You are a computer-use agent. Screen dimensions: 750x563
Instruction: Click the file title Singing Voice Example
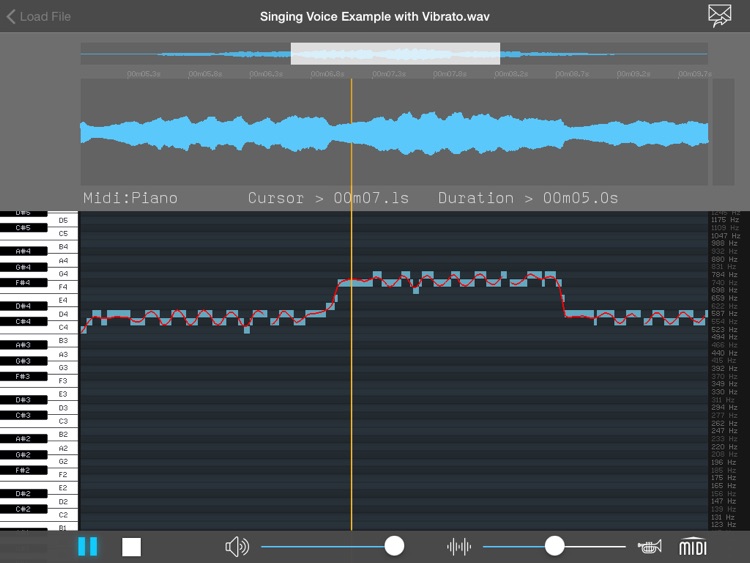[x=375, y=17]
